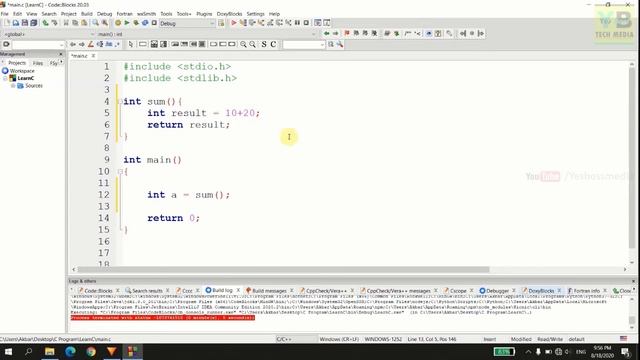Abort the build using the stop icon
The image size is (640, 360).
pos(154,23)
